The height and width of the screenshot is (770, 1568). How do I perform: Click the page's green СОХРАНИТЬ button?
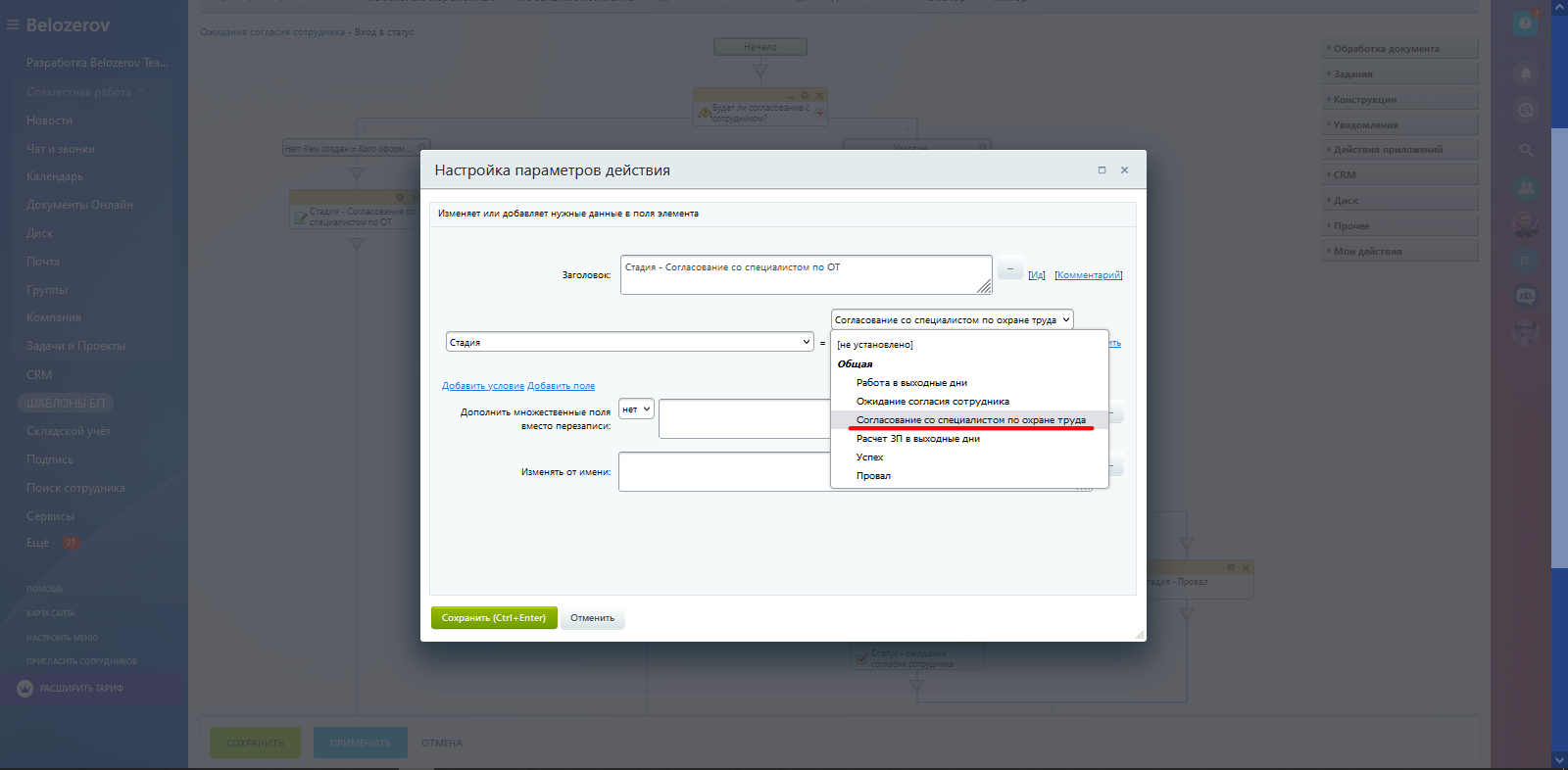[x=255, y=743]
